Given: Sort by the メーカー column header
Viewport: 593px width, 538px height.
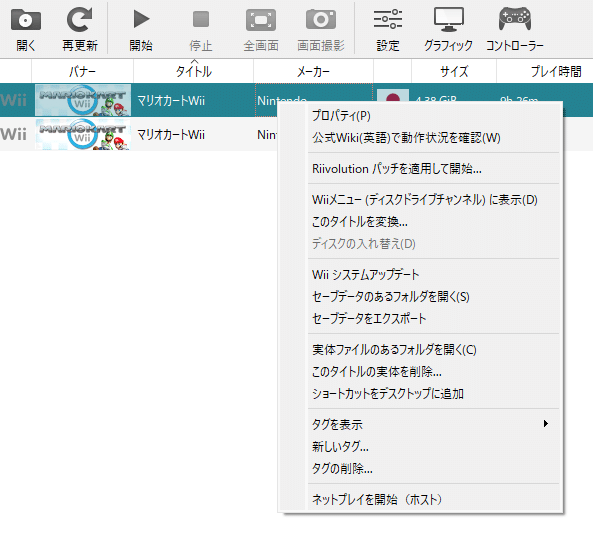Looking at the screenshot, I should [x=314, y=71].
